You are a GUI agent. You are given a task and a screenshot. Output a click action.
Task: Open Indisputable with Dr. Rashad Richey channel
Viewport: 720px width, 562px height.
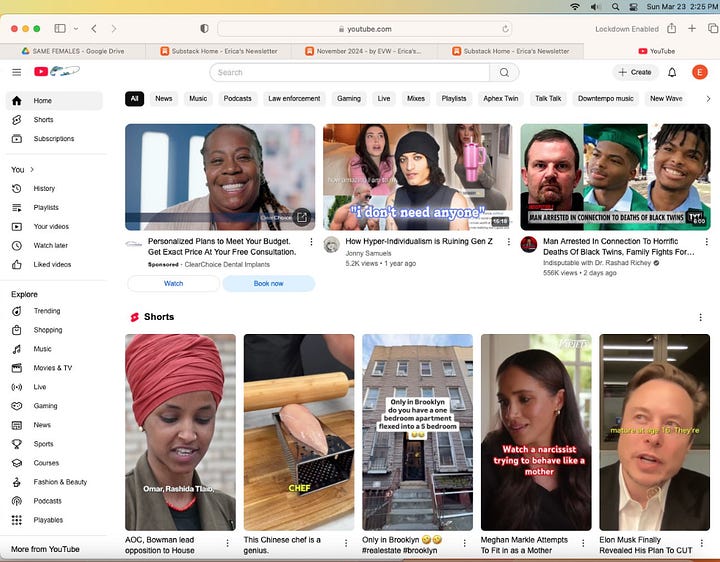pyautogui.click(x=597, y=263)
